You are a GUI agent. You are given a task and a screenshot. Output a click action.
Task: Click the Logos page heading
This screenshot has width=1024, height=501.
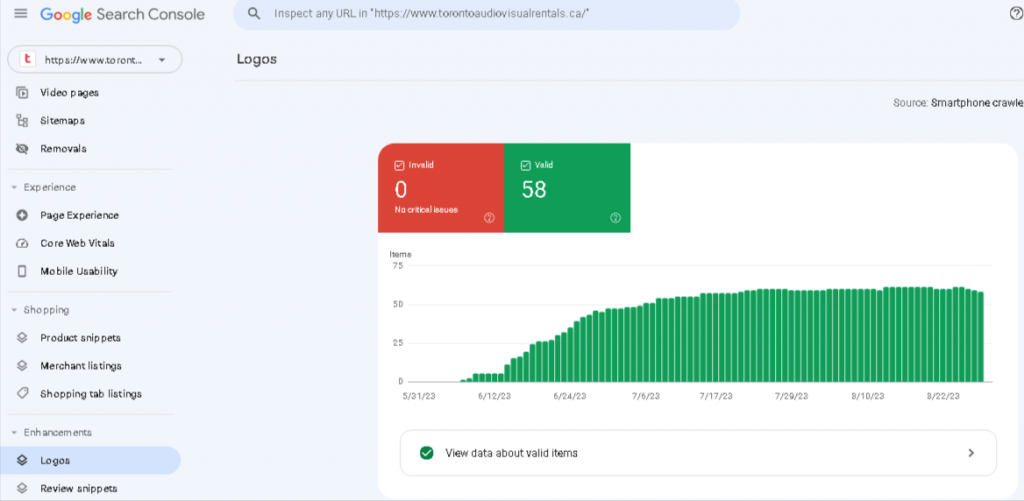(x=257, y=59)
